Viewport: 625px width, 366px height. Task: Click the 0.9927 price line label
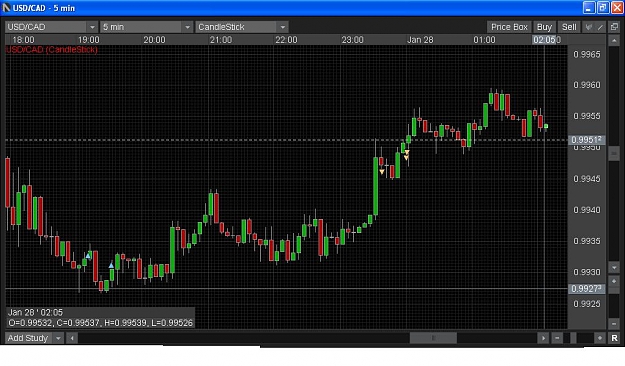tap(586, 289)
